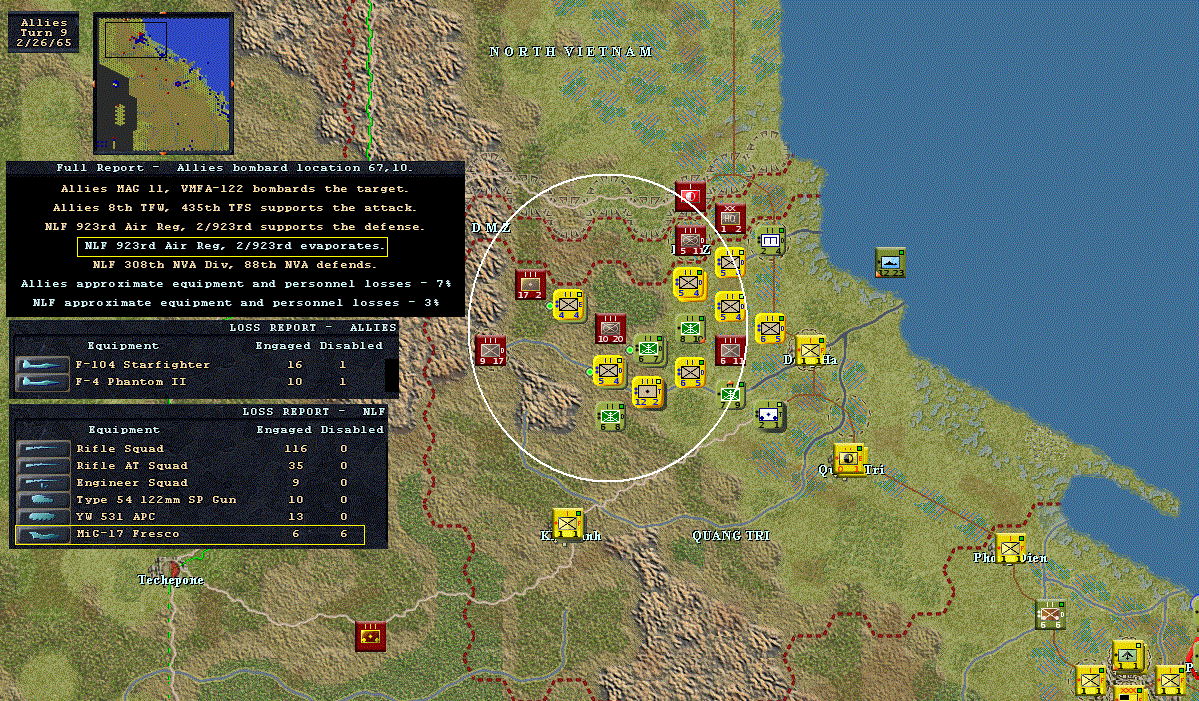This screenshot has height=701, width=1199.
Task: Click the F-104 Starfighter row text
Action: tap(142, 365)
